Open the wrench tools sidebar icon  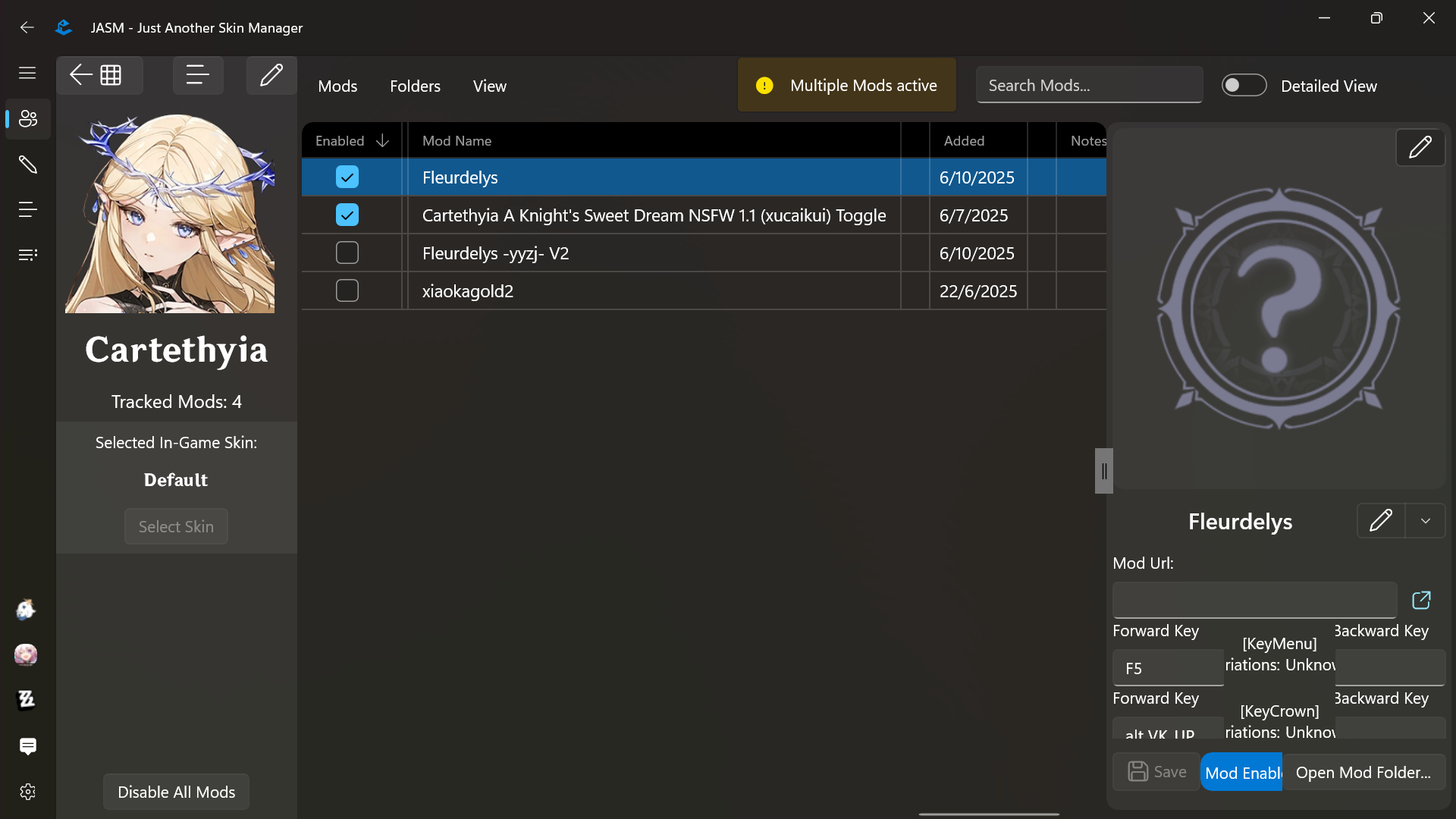pos(28,164)
